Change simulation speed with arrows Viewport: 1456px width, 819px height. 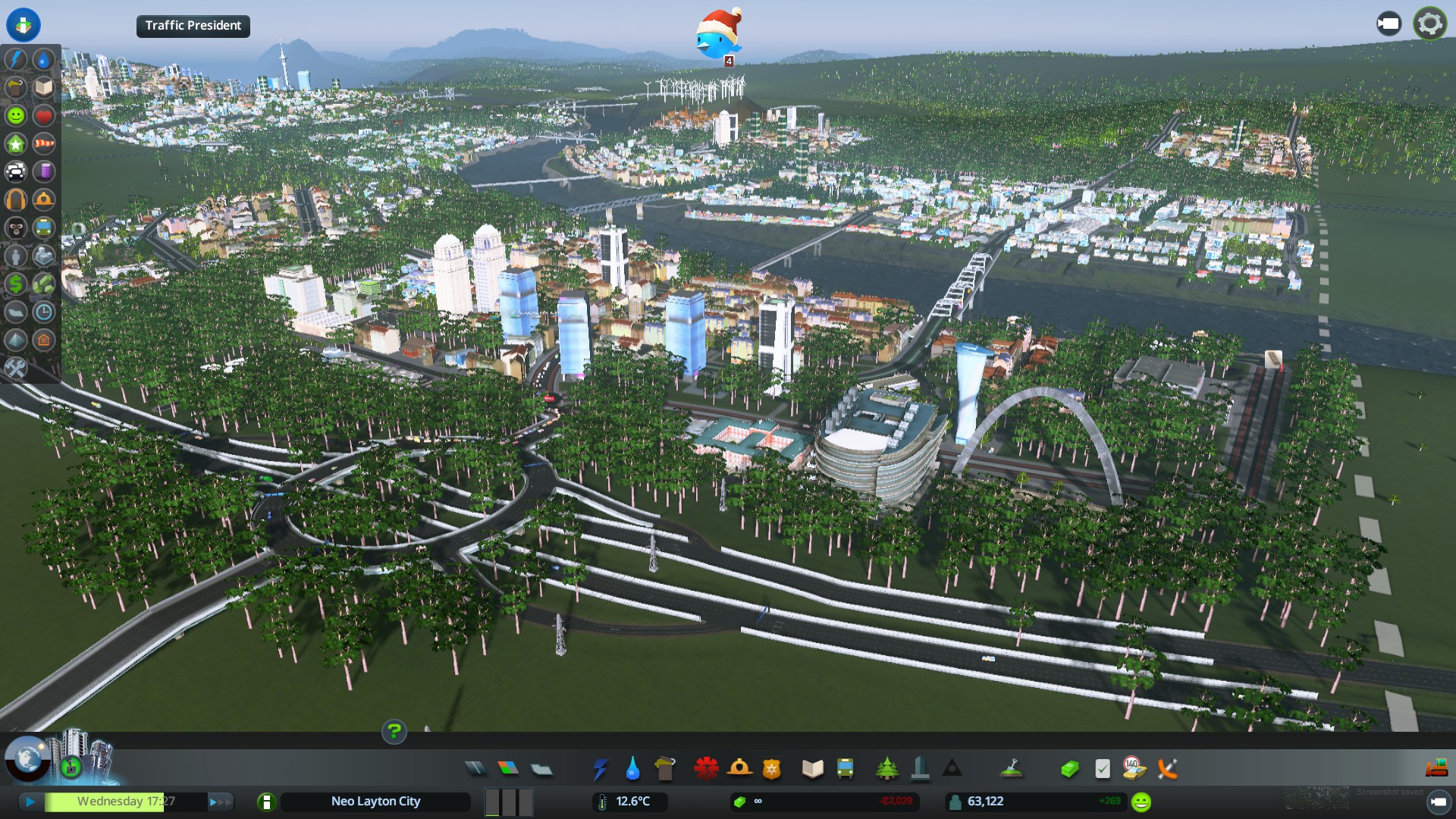221,802
